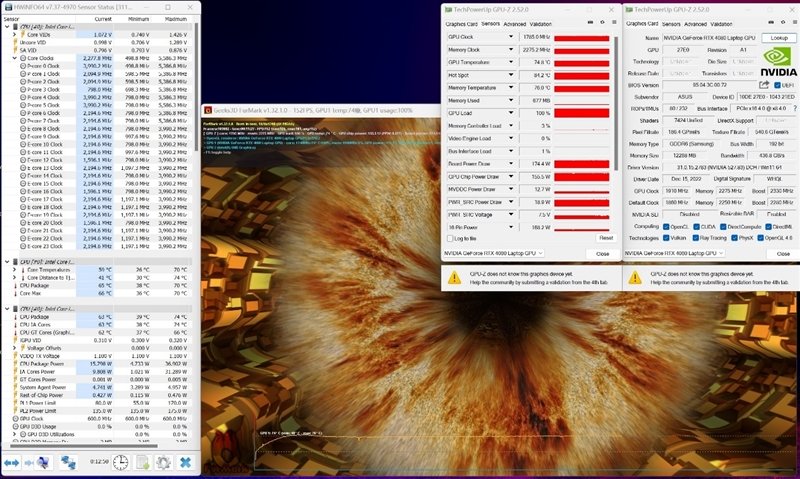The image size is (800, 479).
Task: Toggle the DirectML checkbox
Action: click(768, 226)
